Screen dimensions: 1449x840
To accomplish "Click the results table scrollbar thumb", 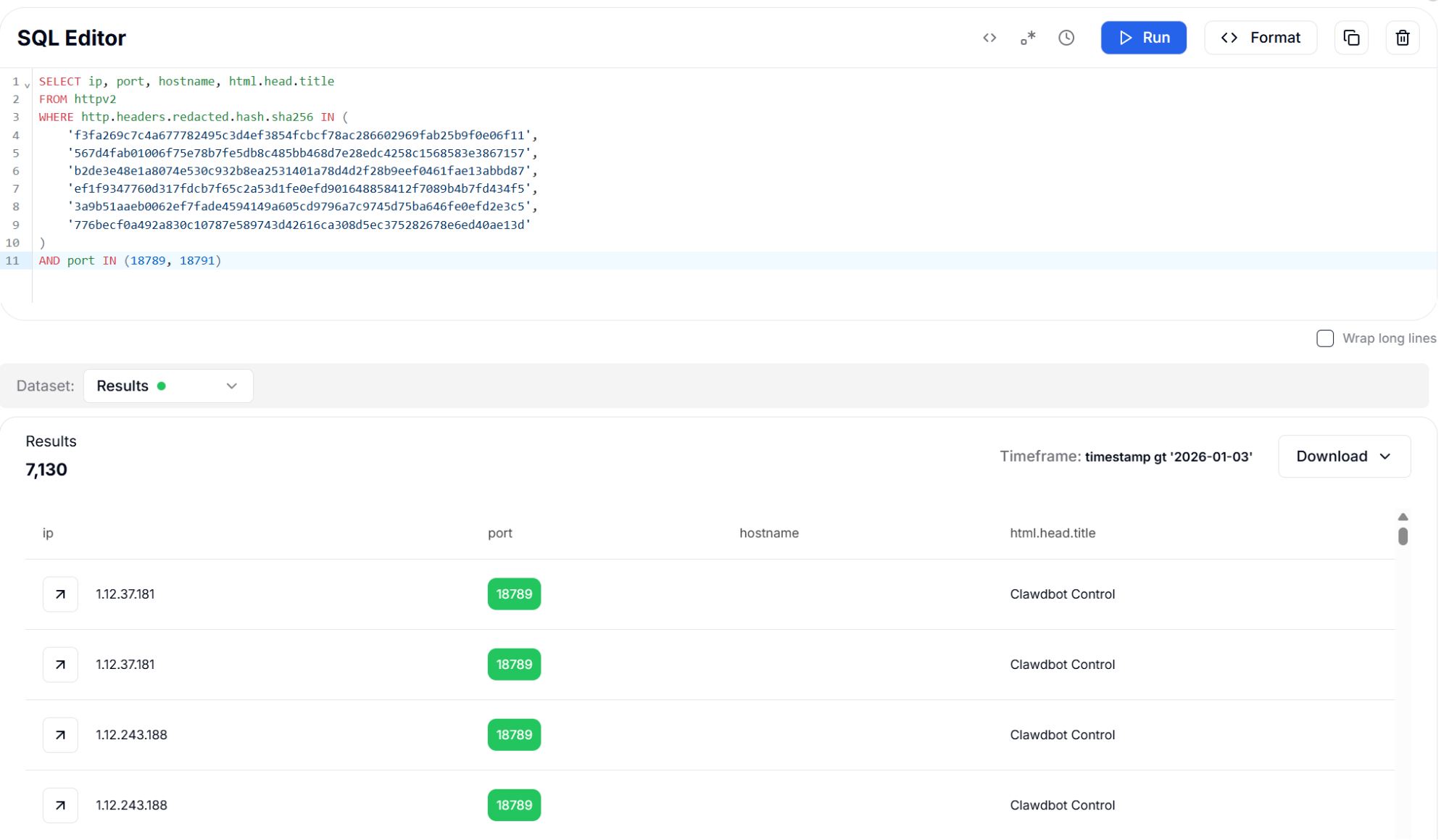I will (x=1403, y=536).
